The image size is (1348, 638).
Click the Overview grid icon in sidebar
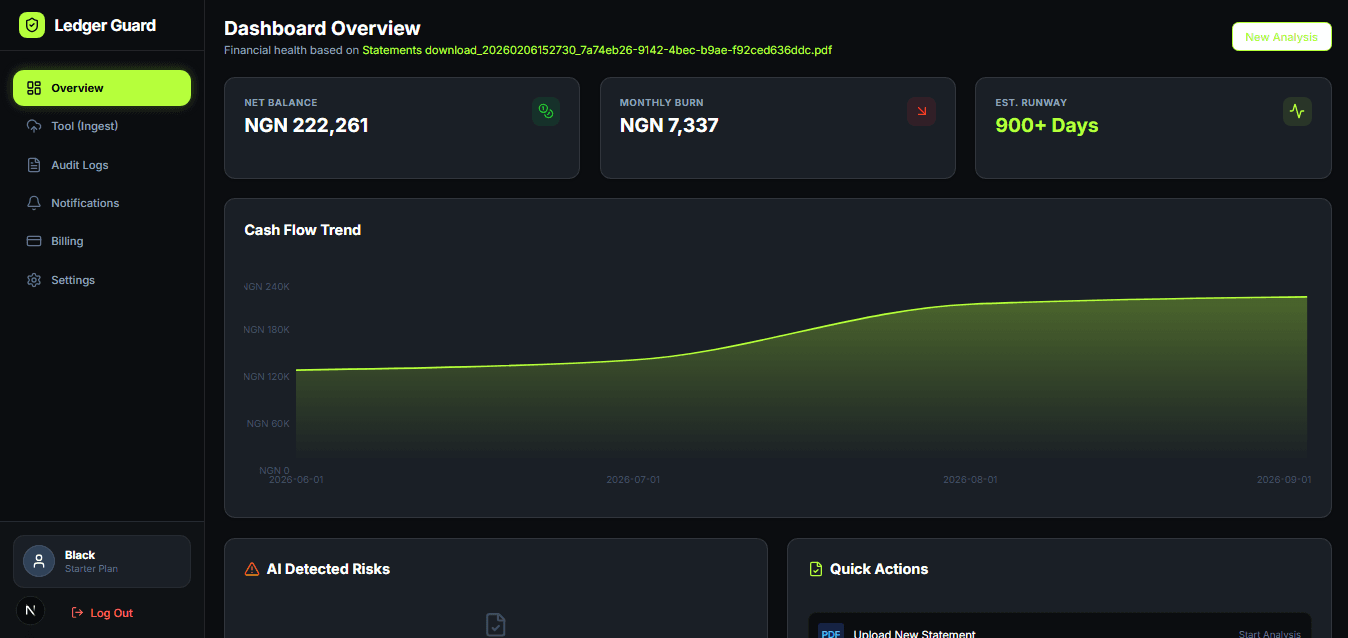pos(34,88)
